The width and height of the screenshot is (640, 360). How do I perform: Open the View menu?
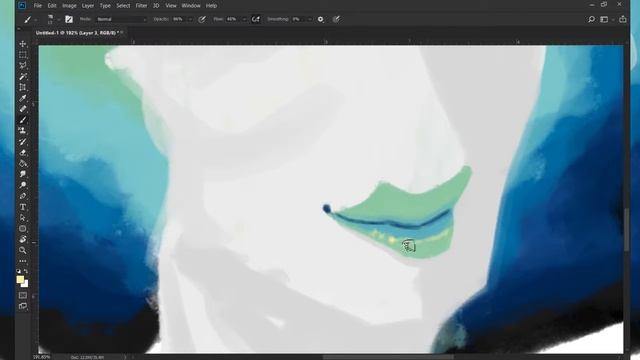point(171,6)
